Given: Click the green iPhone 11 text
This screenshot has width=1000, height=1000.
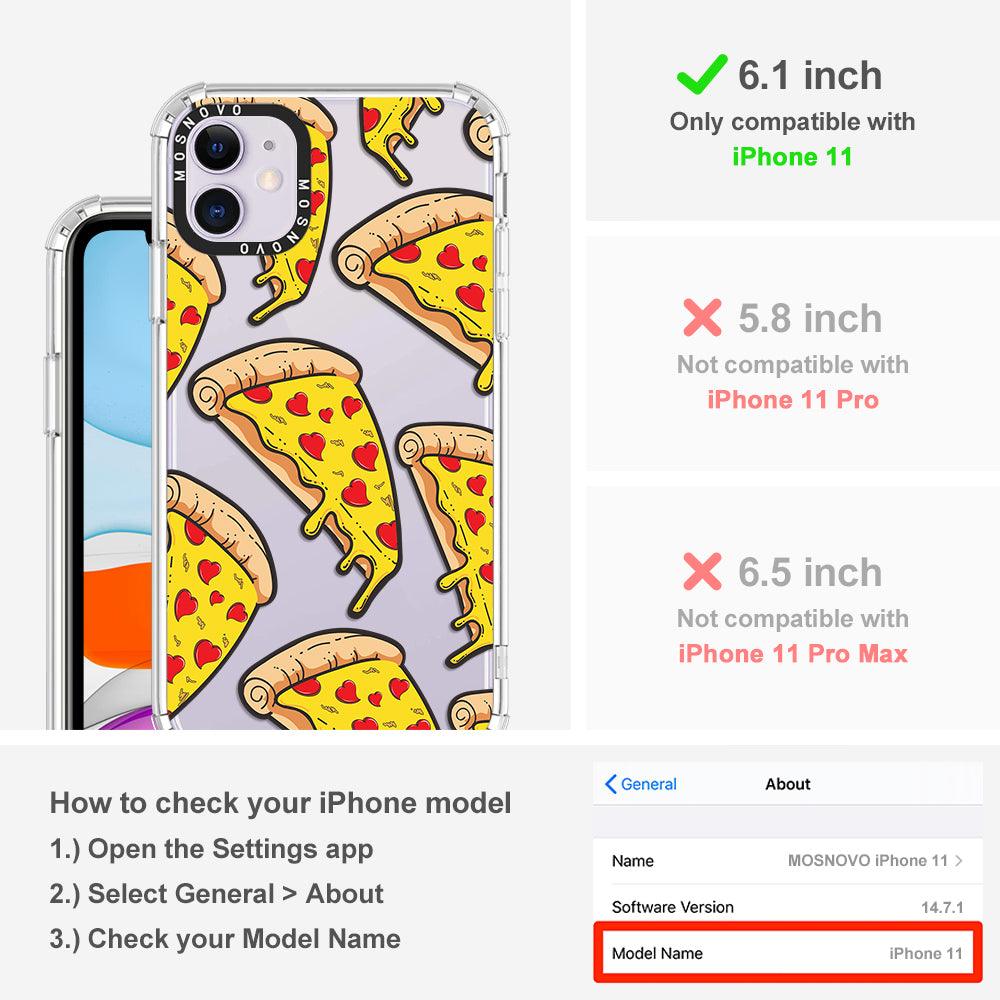Looking at the screenshot, I should 792,157.
